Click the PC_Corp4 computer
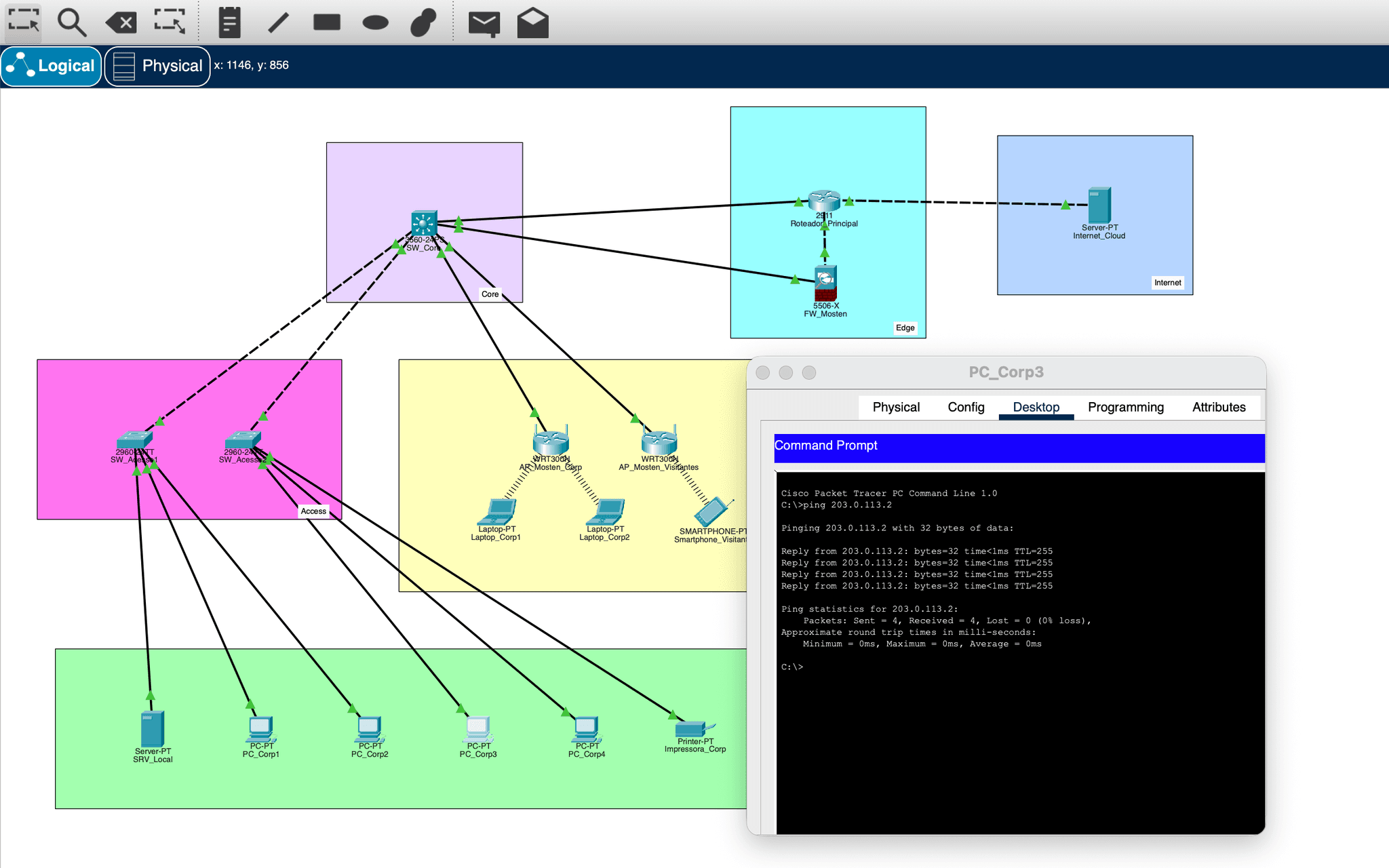1389x868 pixels. click(587, 729)
